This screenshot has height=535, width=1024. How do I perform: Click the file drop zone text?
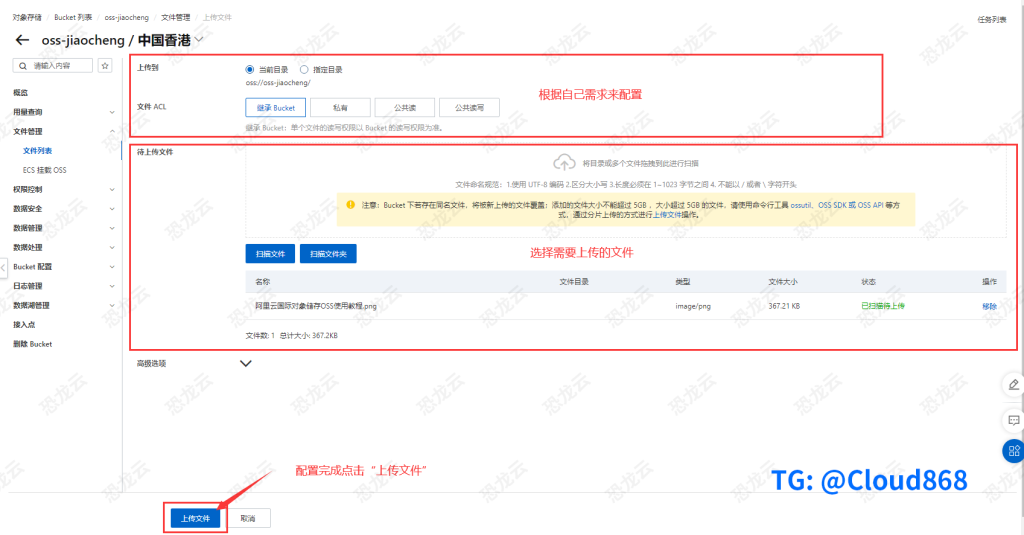(640, 163)
